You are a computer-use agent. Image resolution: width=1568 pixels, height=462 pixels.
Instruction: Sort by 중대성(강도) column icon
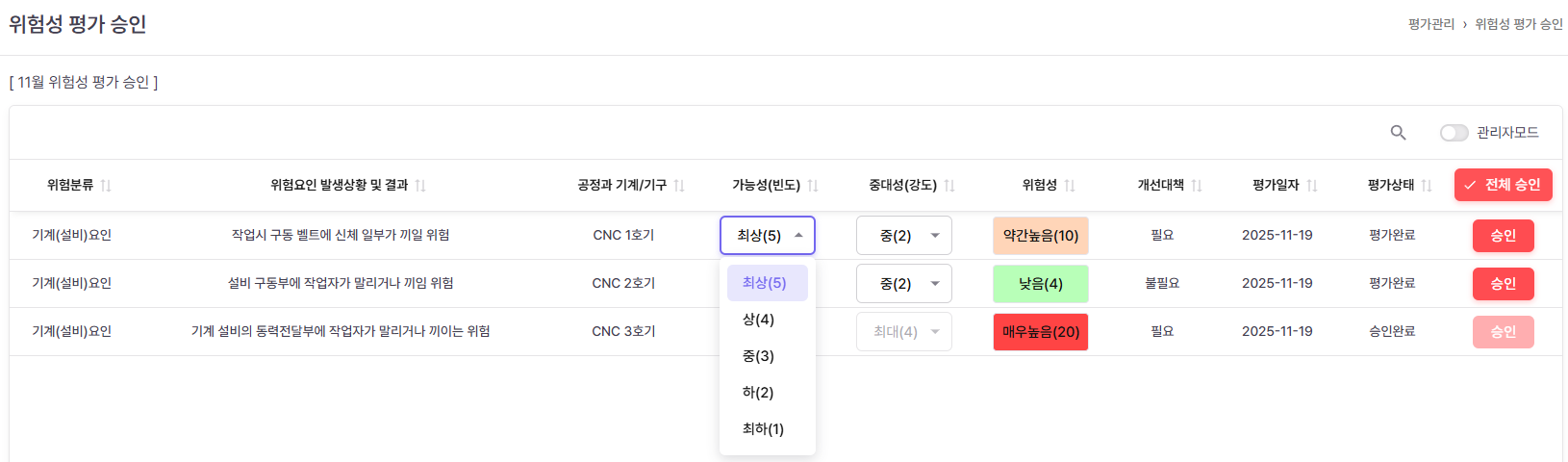click(x=949, y=186)
